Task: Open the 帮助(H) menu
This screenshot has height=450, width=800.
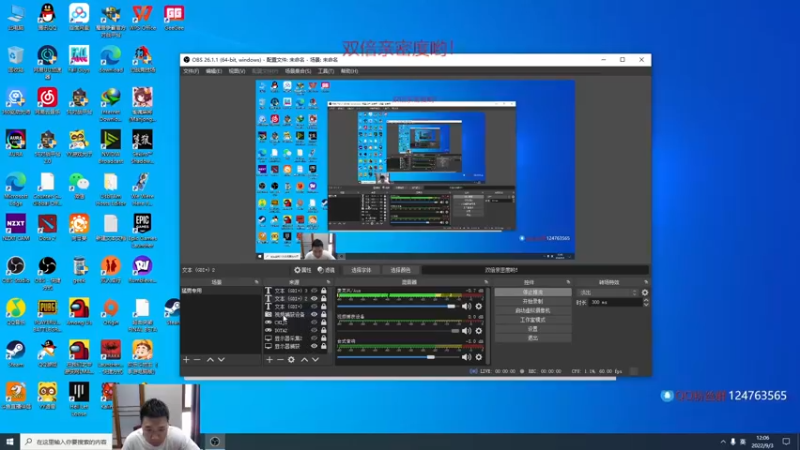Action: (349, 71)
